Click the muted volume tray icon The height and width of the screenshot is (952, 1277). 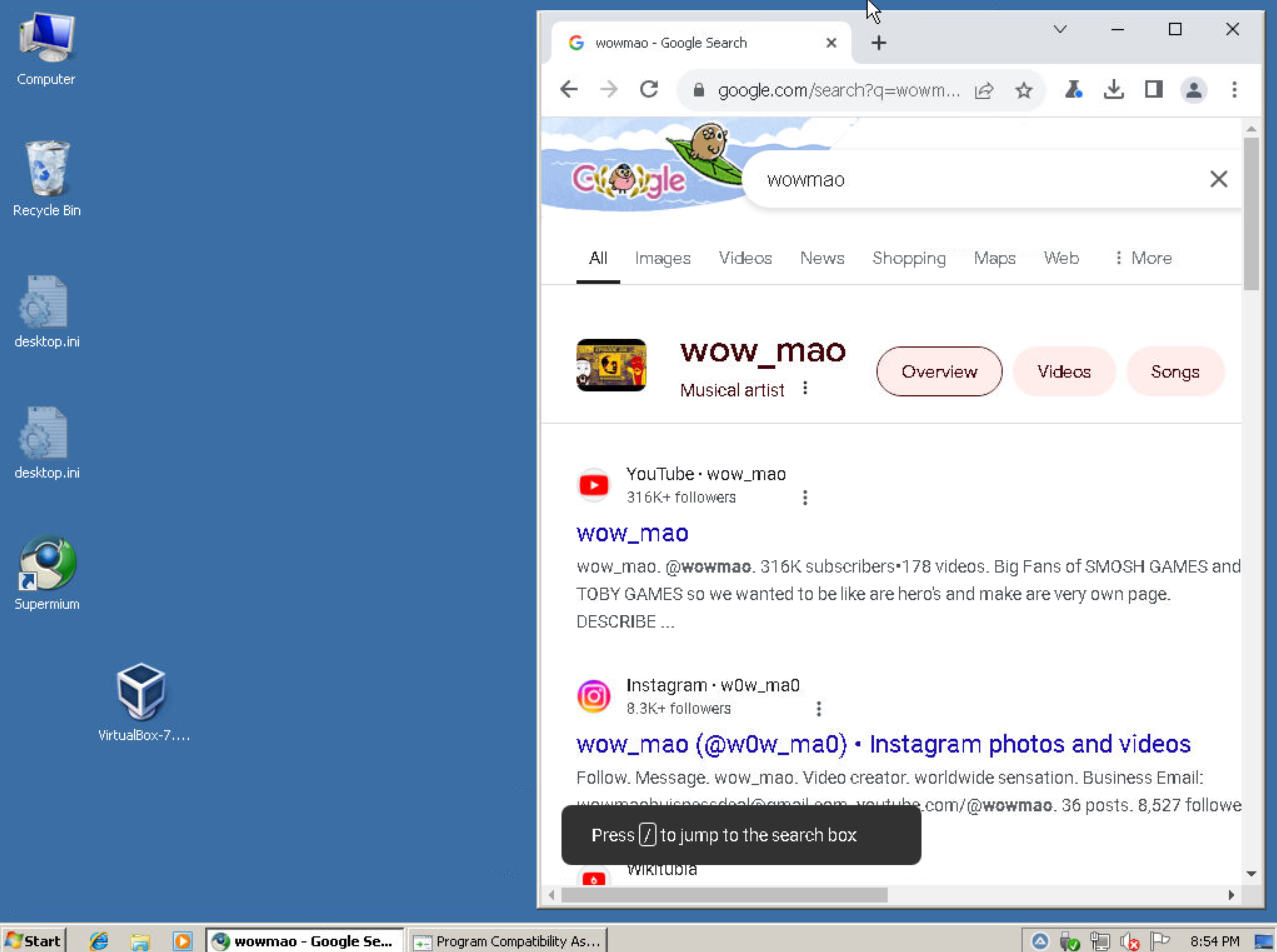coord(1131,941)
